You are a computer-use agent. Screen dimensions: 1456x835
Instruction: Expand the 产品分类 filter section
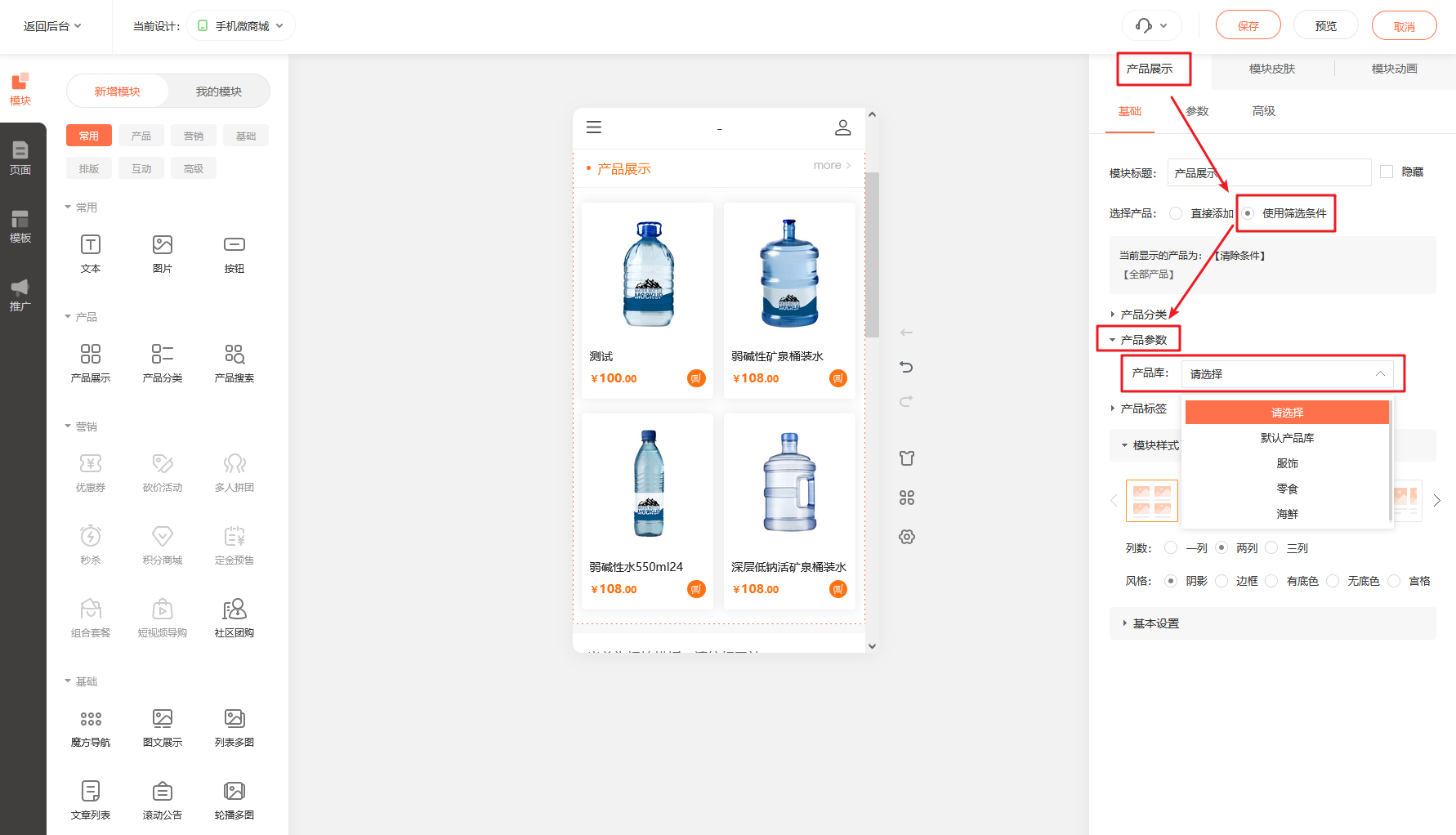[1139, 315]
